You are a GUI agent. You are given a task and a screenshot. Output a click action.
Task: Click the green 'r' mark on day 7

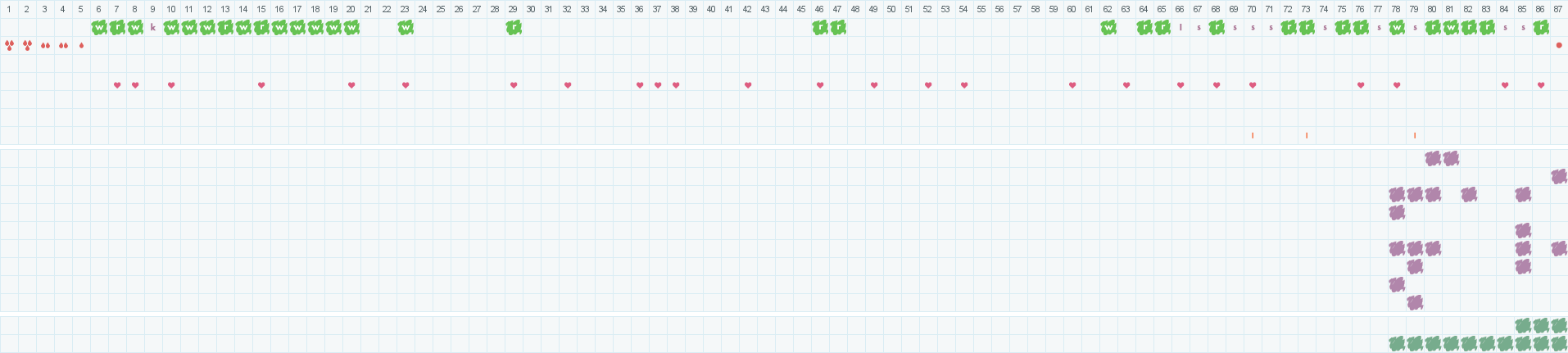coord(117,28)
